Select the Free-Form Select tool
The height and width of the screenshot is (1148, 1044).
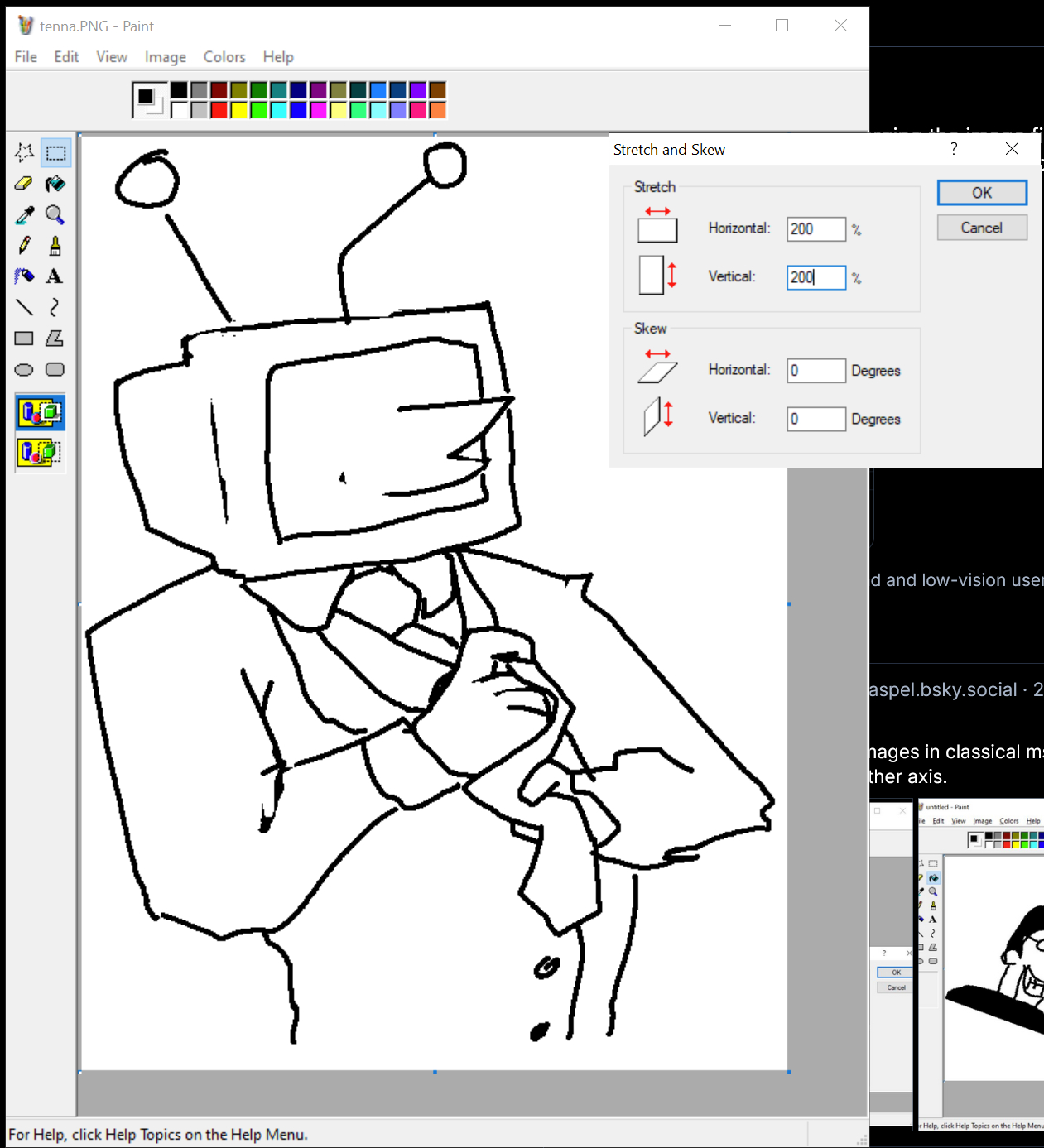(24, 153)
